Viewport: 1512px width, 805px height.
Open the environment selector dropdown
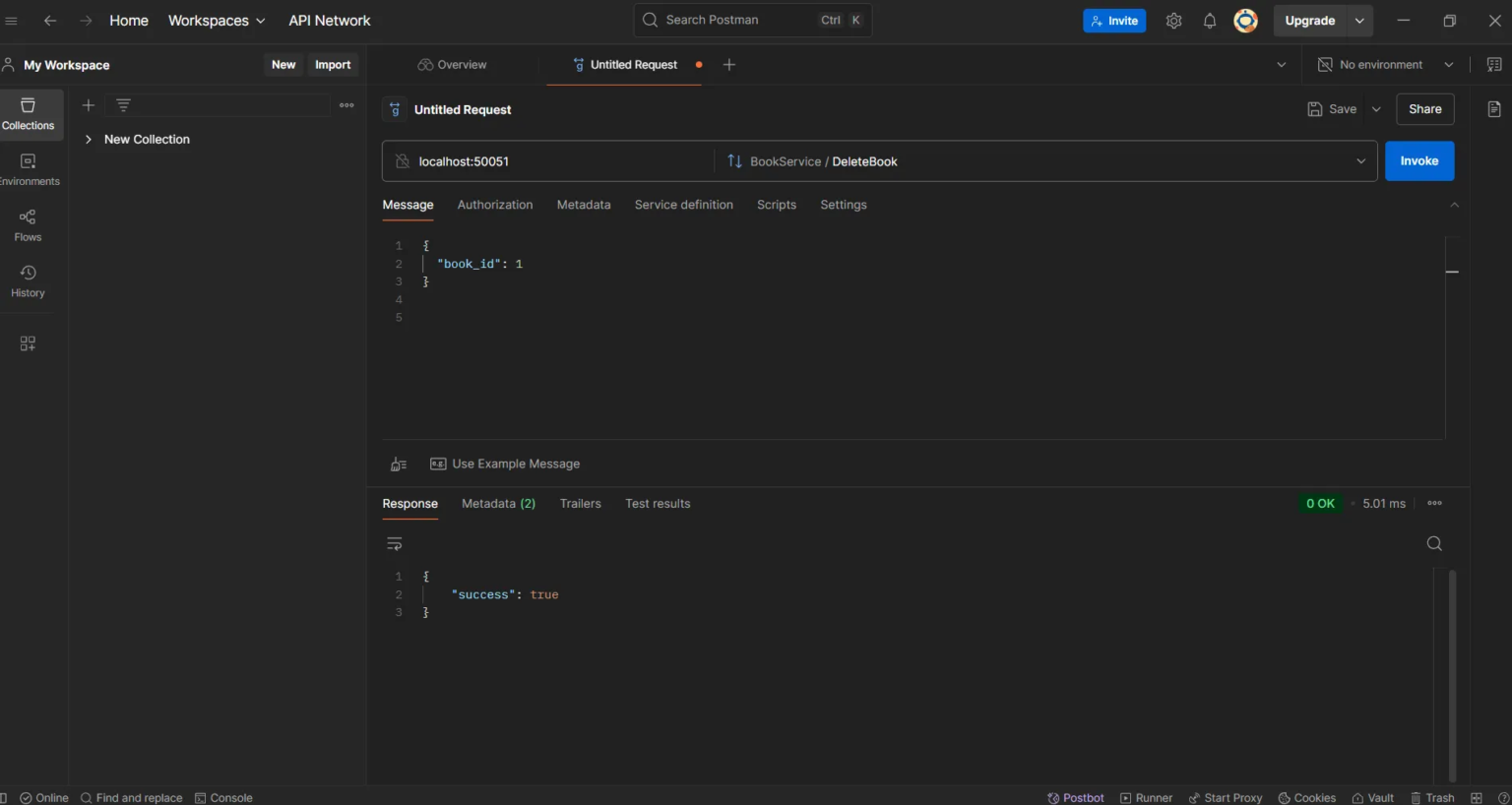point(1383,64)
